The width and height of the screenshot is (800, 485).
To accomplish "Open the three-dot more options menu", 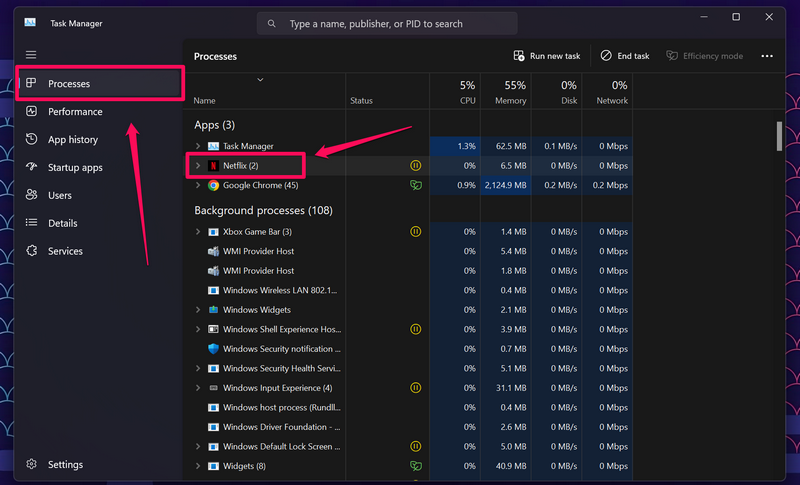I will point(767,56).
